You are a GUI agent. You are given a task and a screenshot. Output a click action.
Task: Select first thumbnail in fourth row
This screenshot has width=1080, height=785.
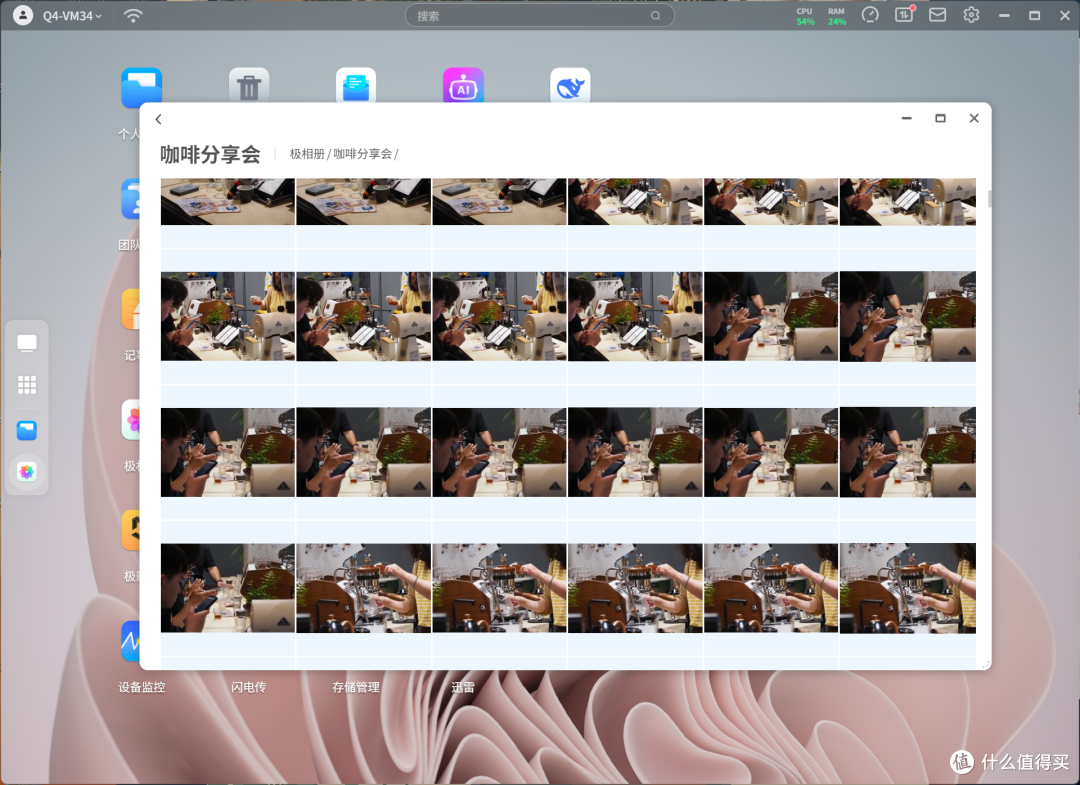(x=228, y=588)
